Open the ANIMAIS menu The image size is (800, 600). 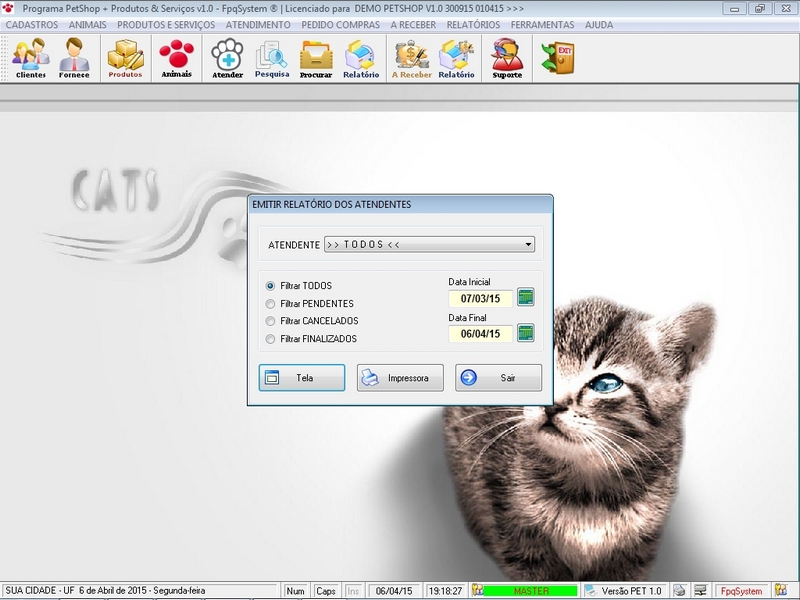[x=88, y=25]
